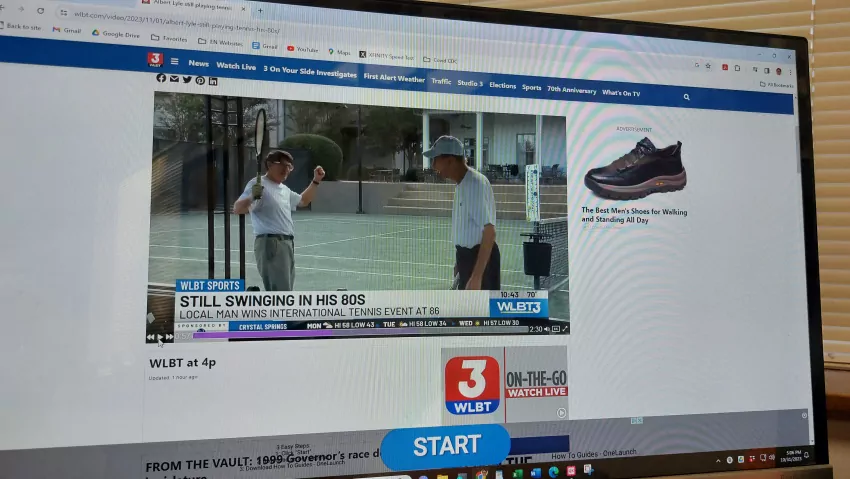Open the Watch Live link
This screenshot has width=850, height=479.
tap(236, 67)
